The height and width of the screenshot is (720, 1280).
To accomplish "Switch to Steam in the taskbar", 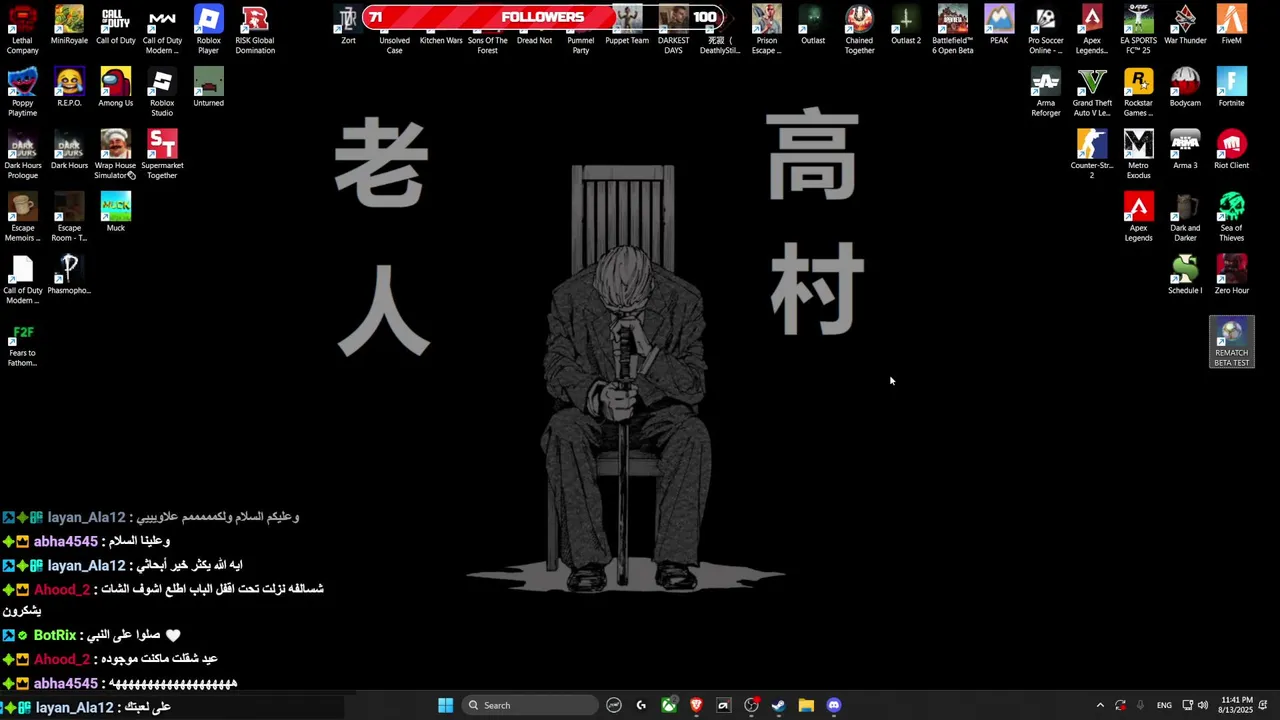I will (778, 705).
